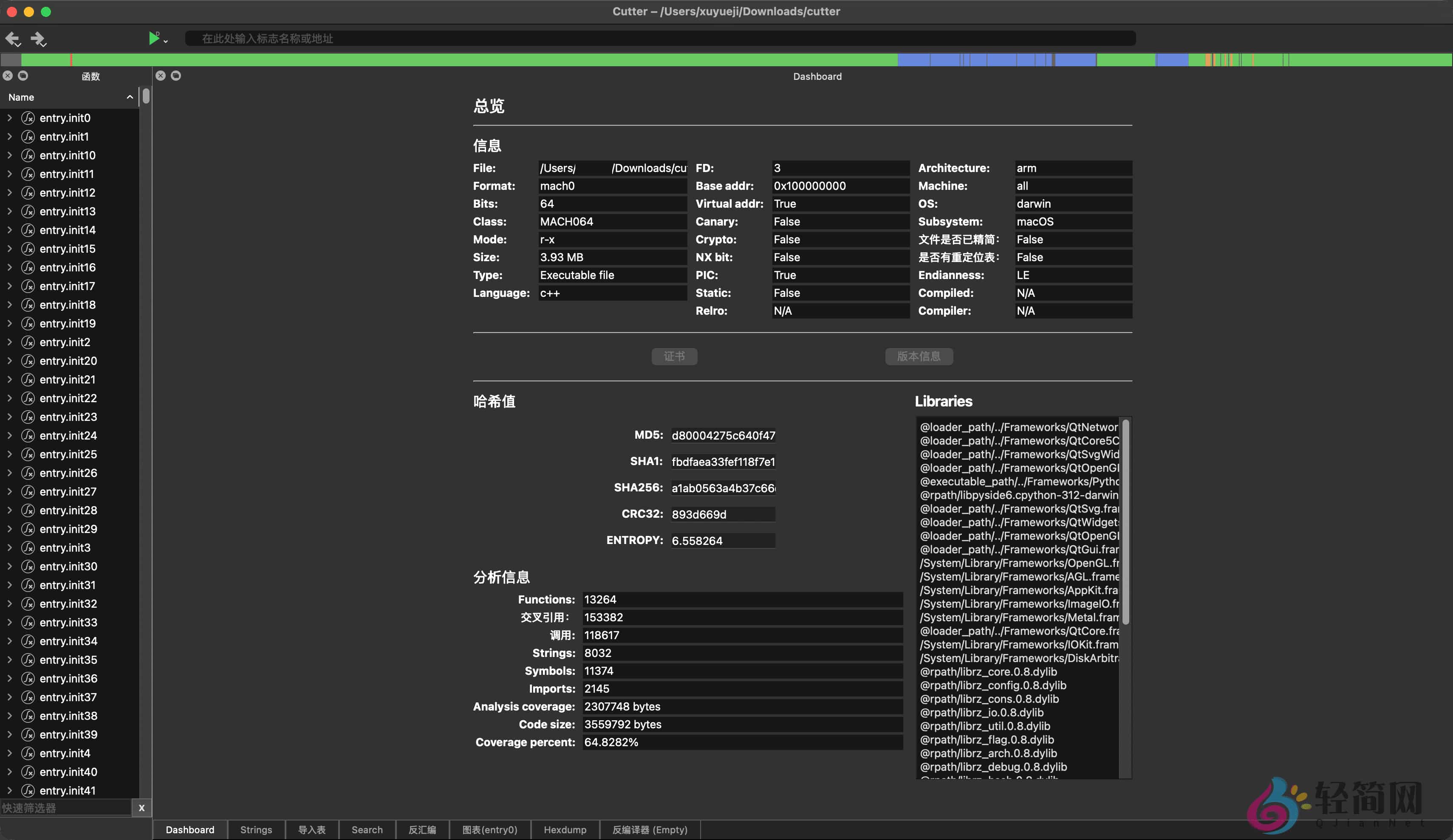Viewport: 1453px width, 840px height.
Task: Open the Hexdump tab
Action: click(x=565, y=830)
